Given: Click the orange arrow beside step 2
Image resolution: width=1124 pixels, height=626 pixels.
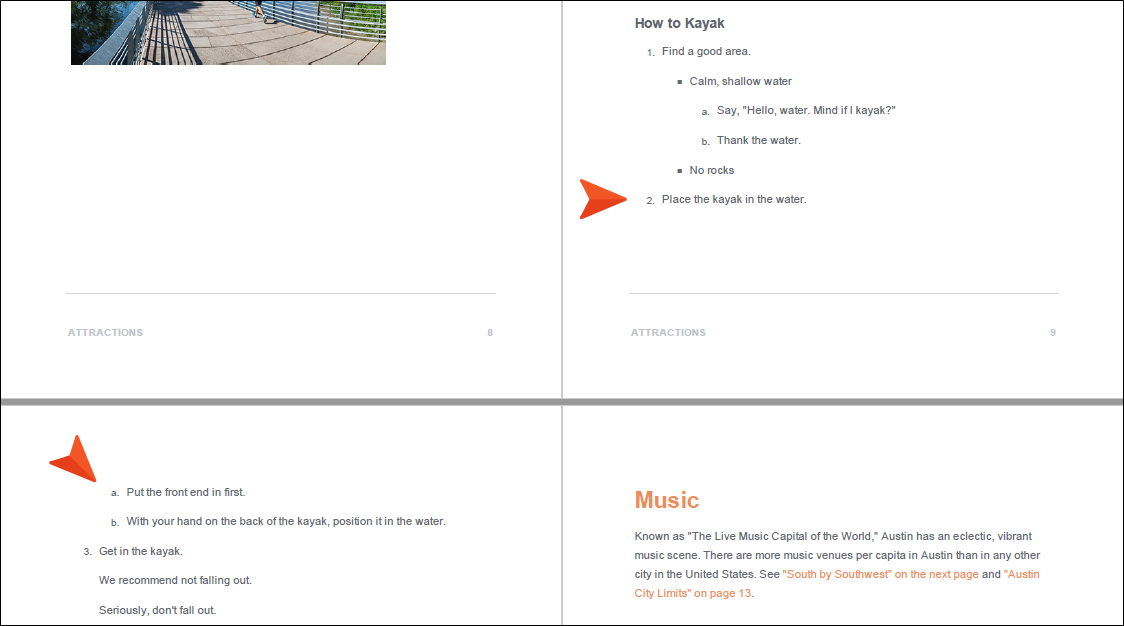Looking at the screenshot, I should [x=602, y=199].
